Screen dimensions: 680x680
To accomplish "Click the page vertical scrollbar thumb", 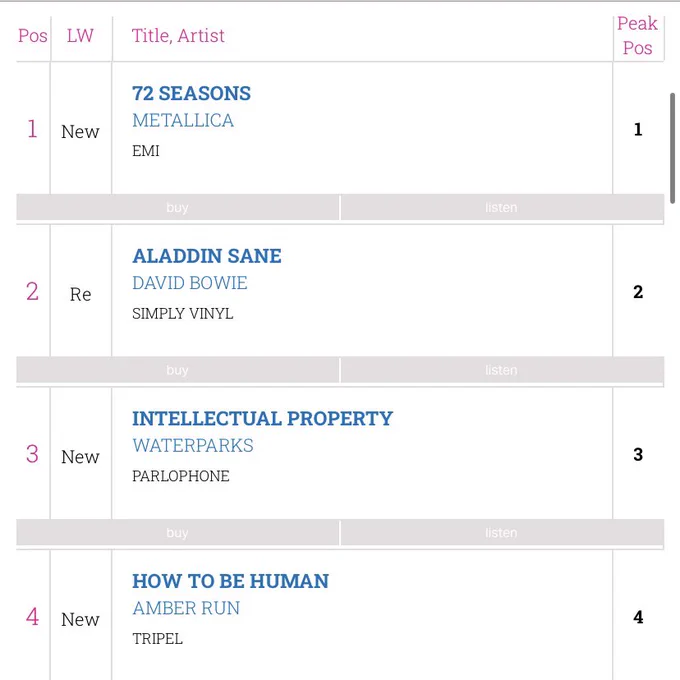I will tap(672, 148).
